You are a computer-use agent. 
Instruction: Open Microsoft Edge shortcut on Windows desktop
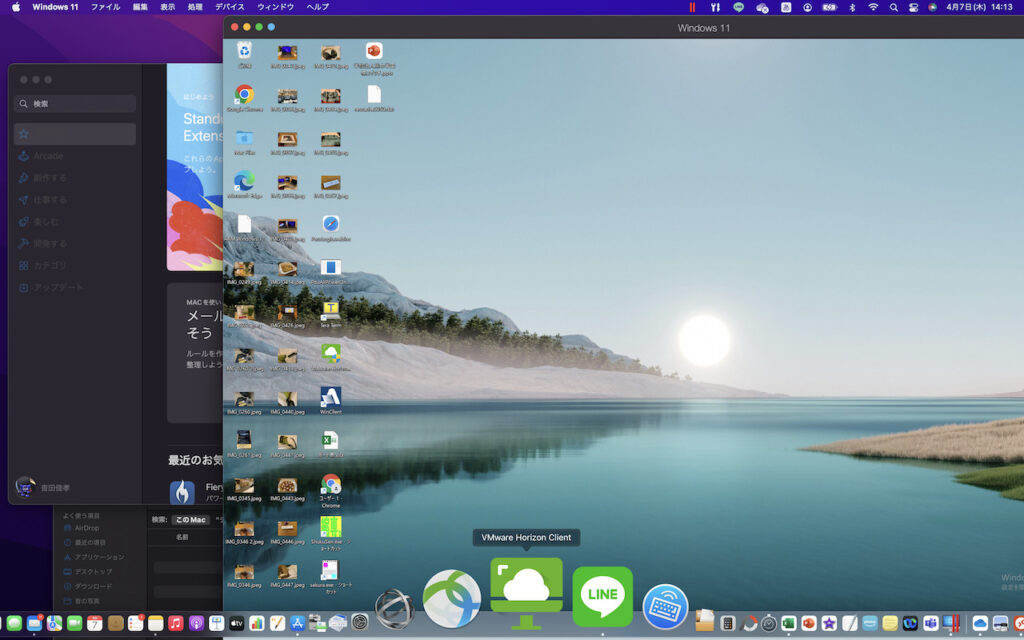244,182
